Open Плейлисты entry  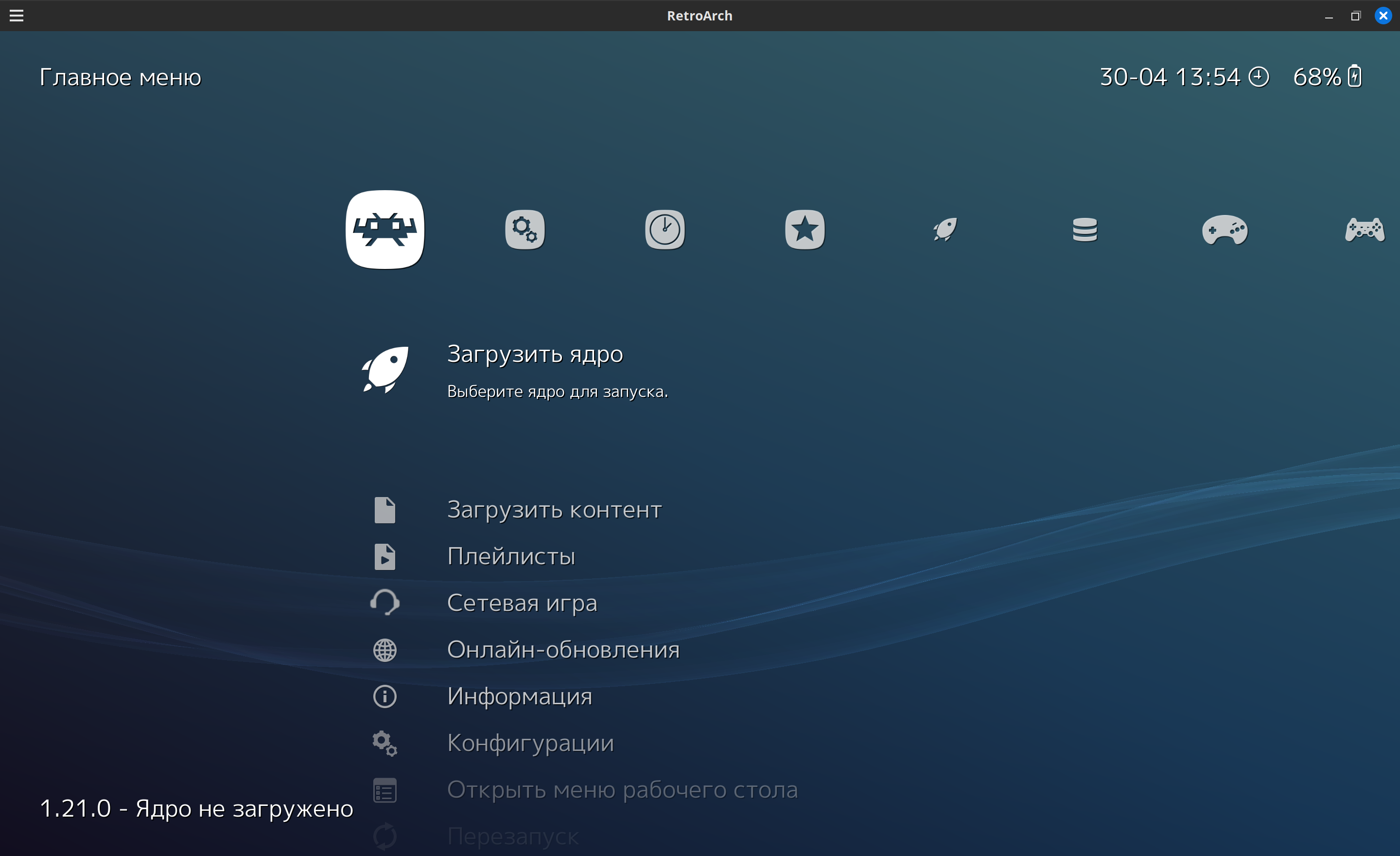[x=511, y=556]
